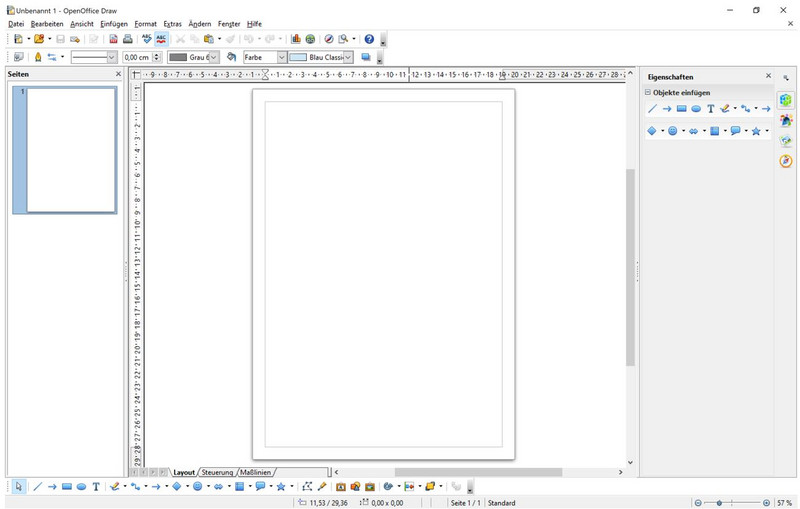Screen dimensions: 800x509
Task: Collapse the Objekte einfügen section
Action: tap(648, 93)
